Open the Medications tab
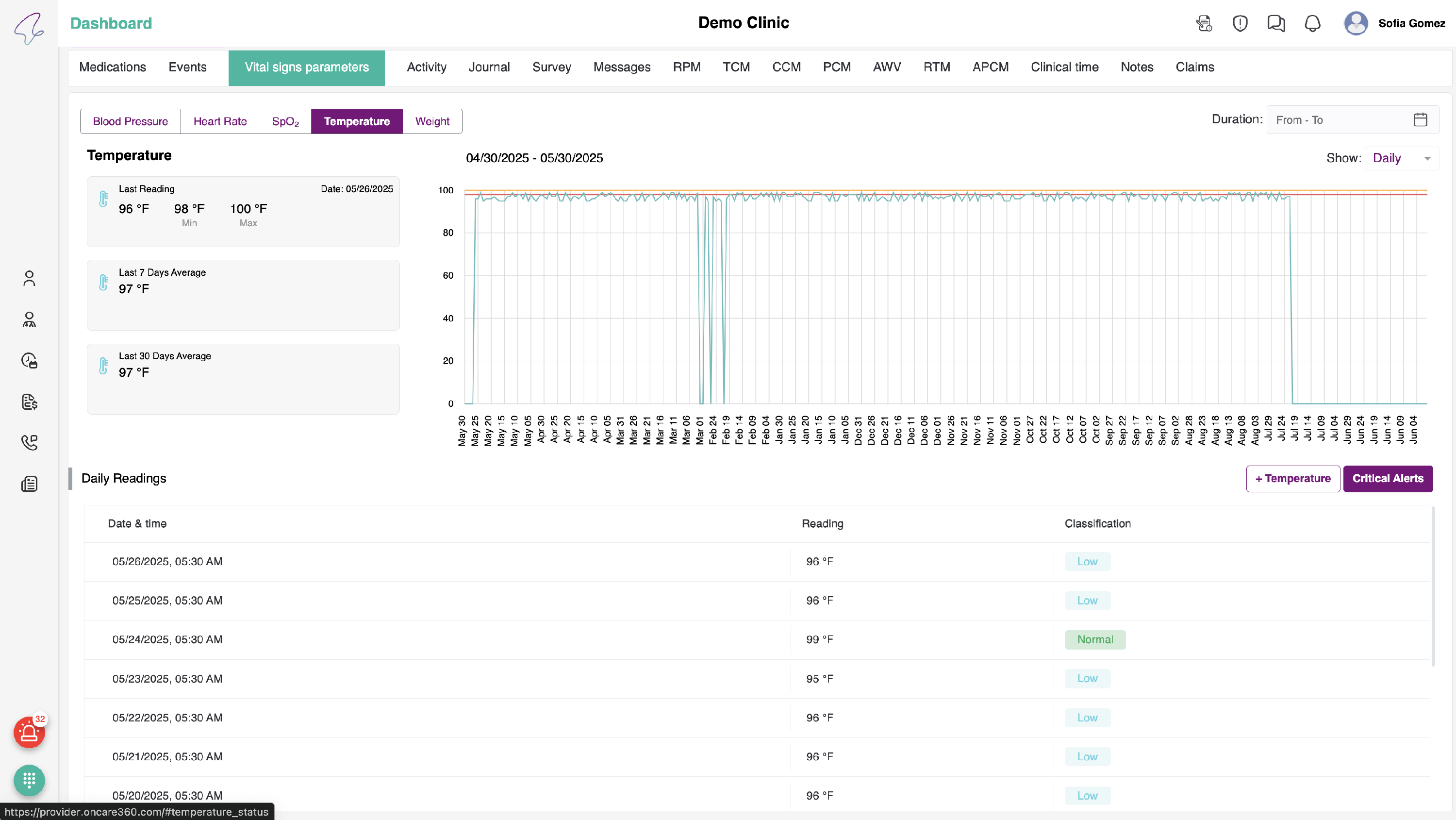This screenshot has height=820, width=1456. [x=113, y=67]
